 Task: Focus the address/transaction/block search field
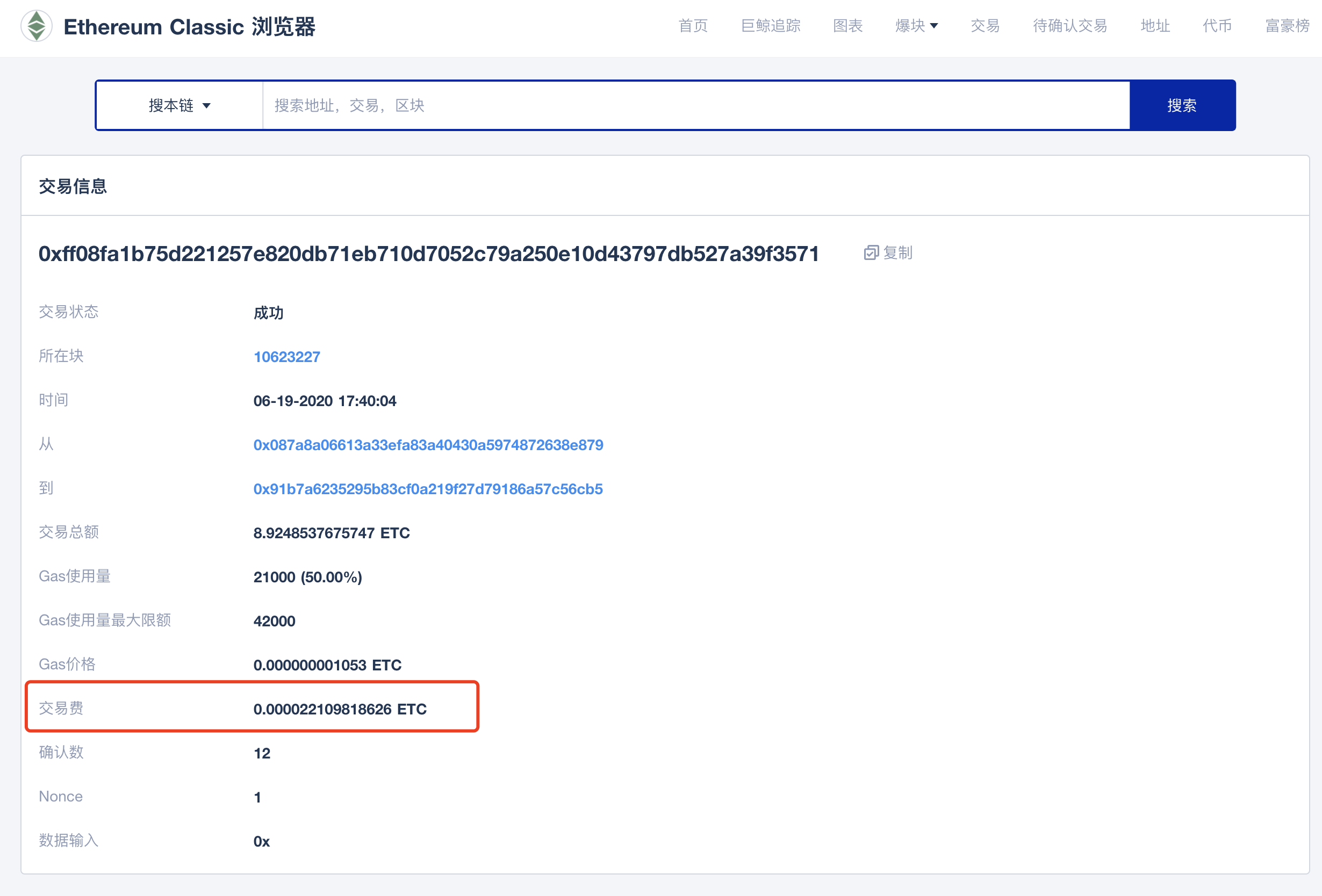tap(696, 105)
